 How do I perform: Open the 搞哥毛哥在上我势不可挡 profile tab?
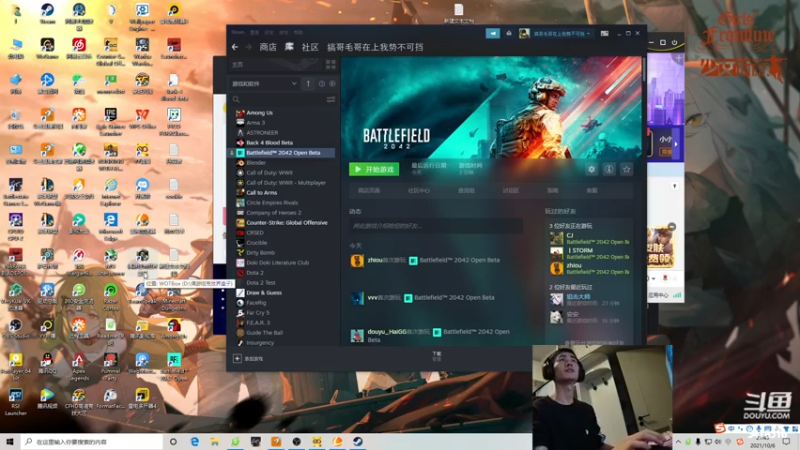point(375,47)
